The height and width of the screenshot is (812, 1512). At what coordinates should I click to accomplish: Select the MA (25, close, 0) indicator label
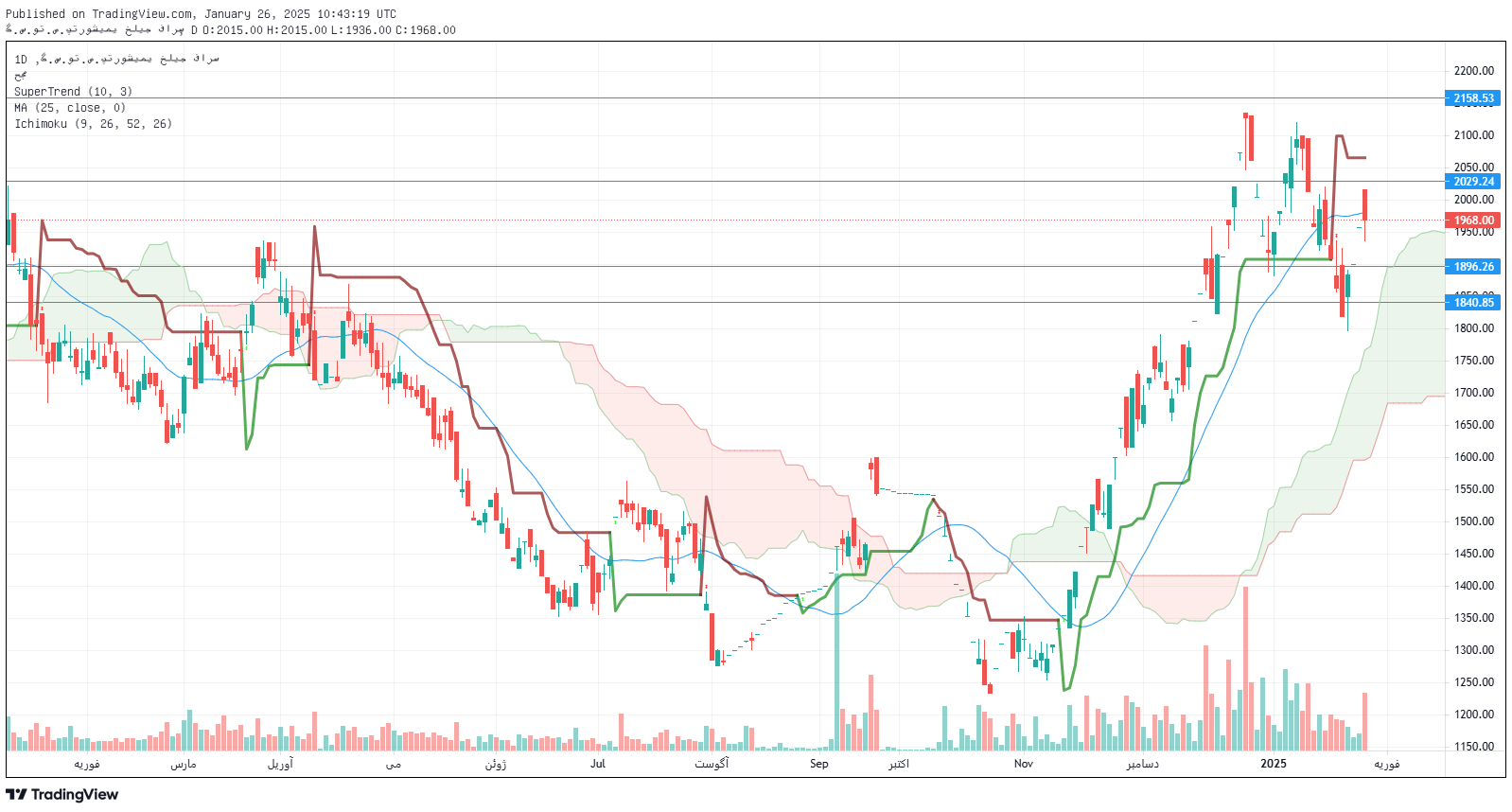[70, 108]
